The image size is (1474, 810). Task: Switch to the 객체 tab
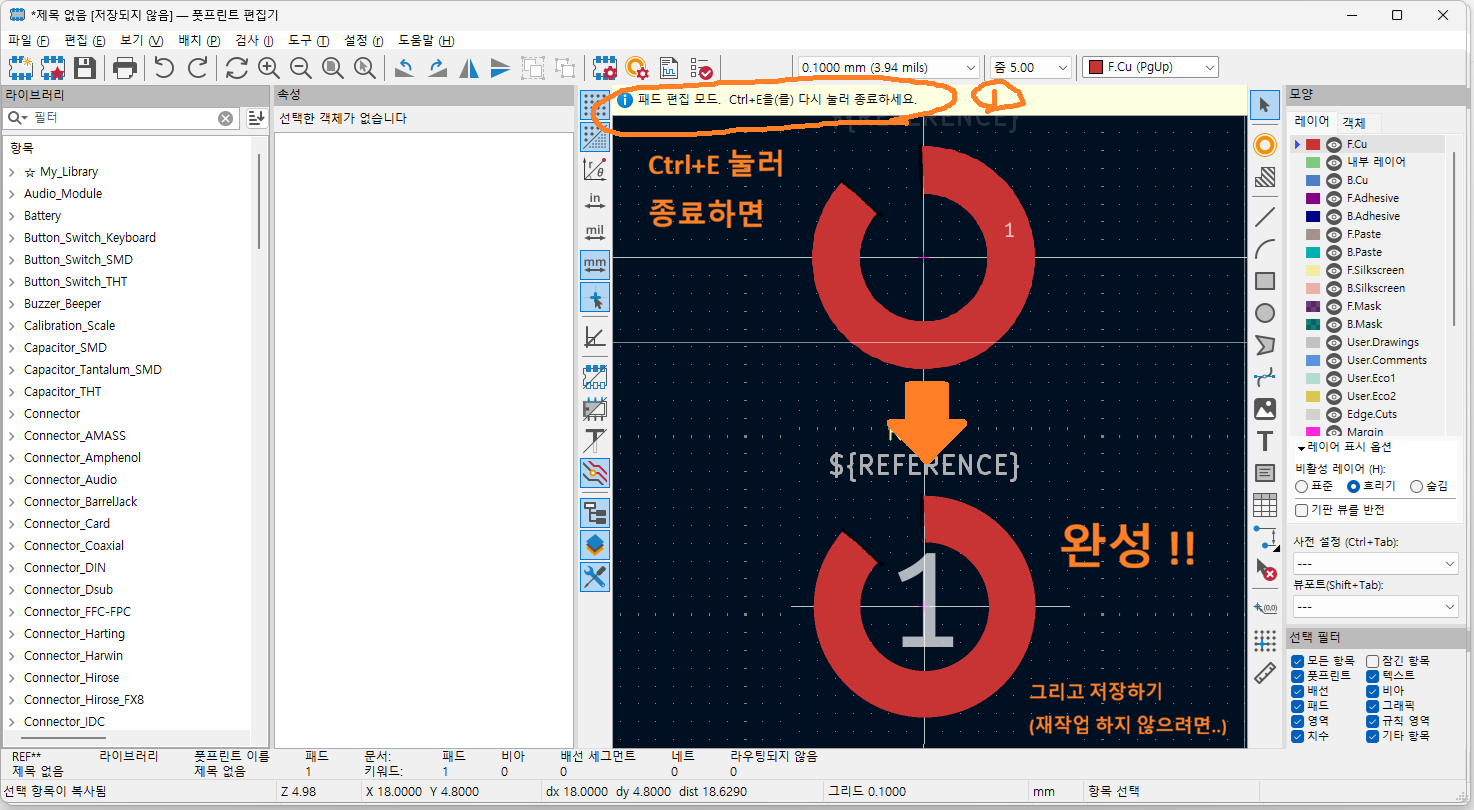coord(1353,122)
